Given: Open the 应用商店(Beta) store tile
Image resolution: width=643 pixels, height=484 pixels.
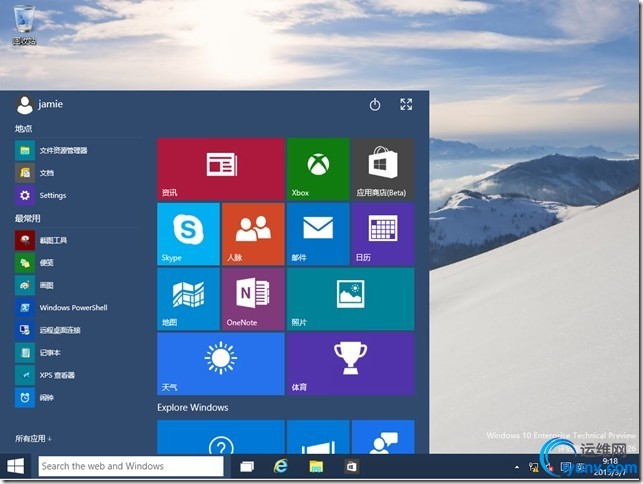Looking at the screenshot, I should pyautogui.click(x=383, y=169).
